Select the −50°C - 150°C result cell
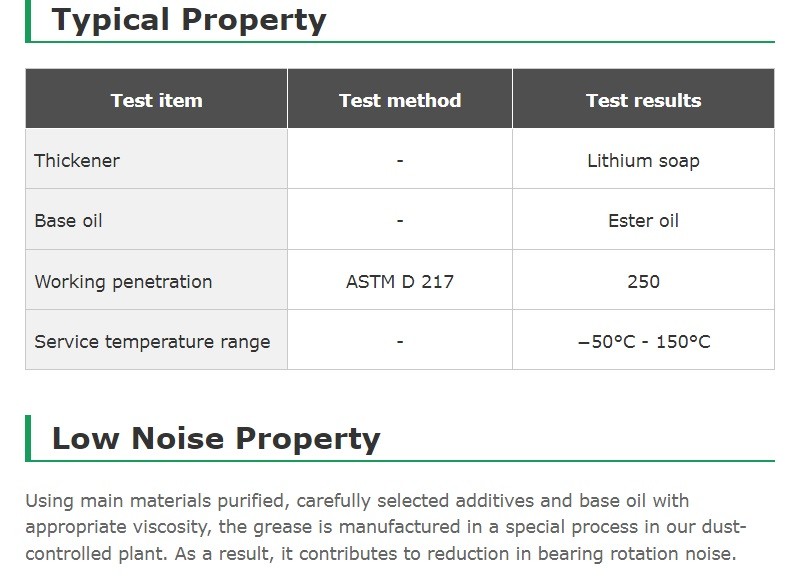This screenshot has width=797, height=581. [643, 341]
